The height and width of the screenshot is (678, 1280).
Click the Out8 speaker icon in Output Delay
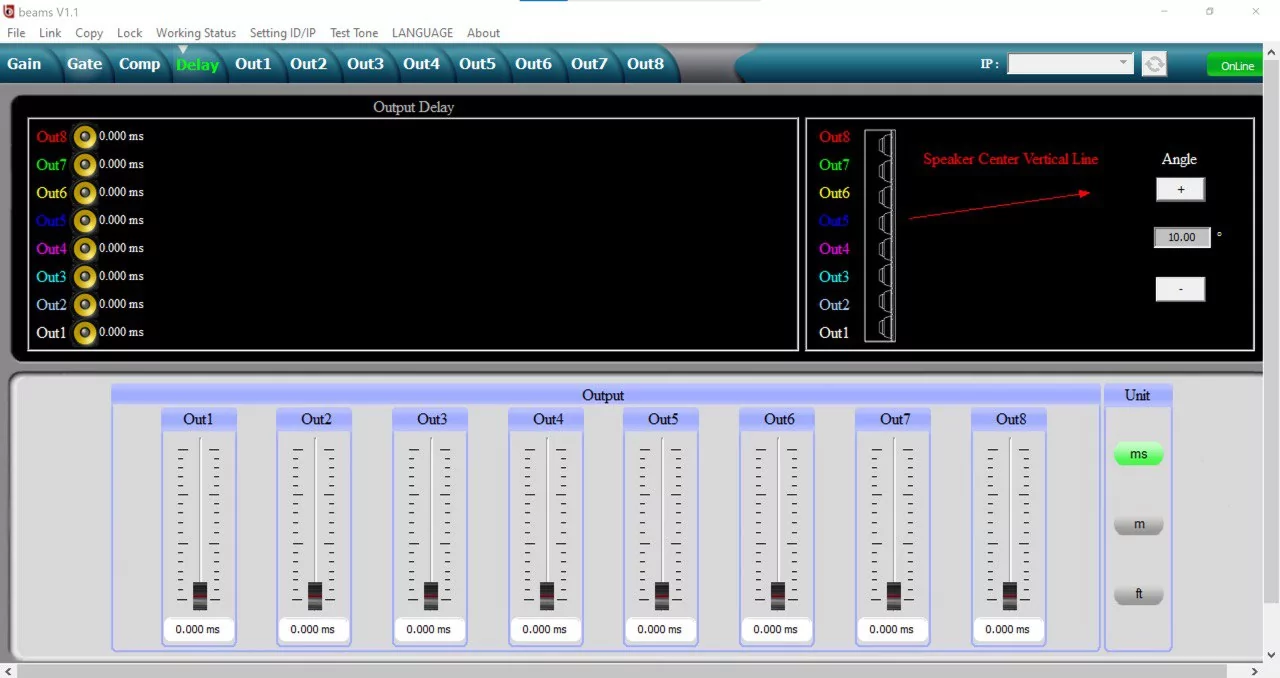coord(85,137)
